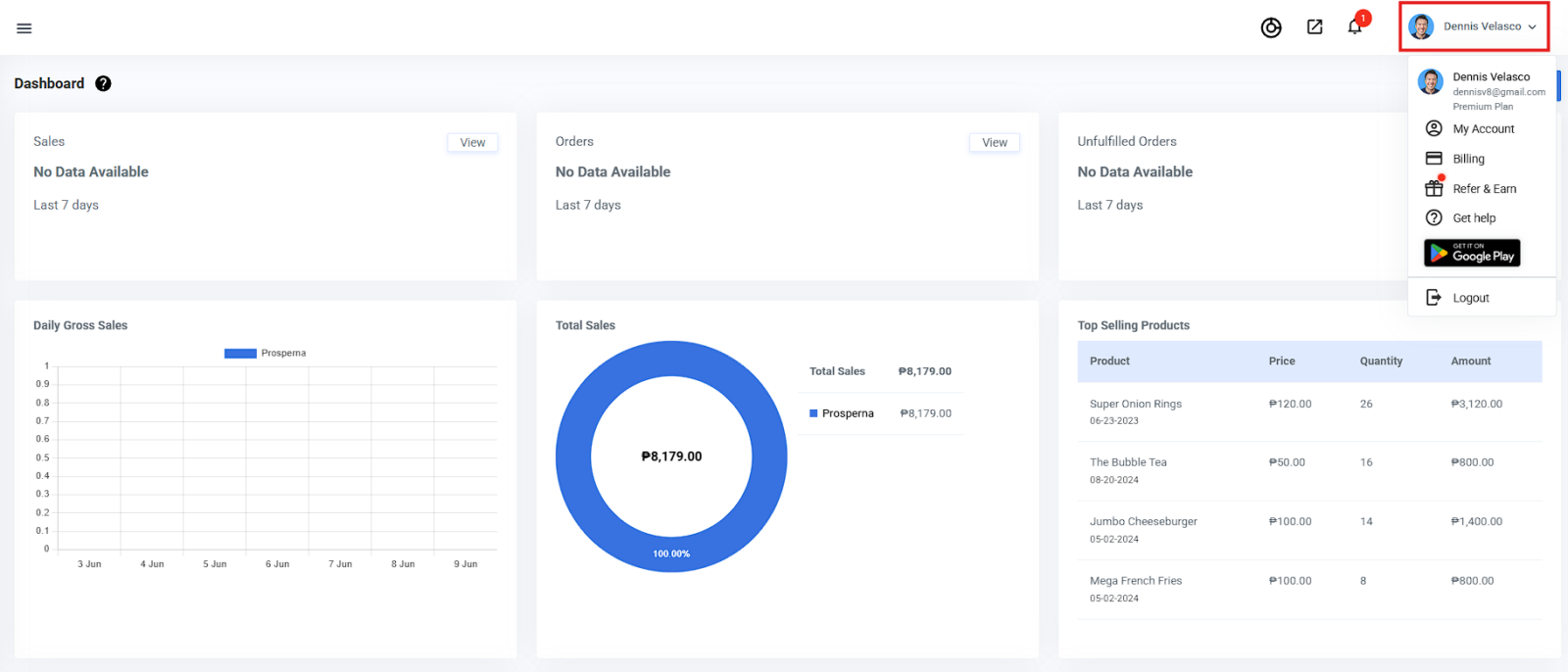Click the Daily Gross Sales heading
The image size is (1568, 672).
(x=80, y=325)
